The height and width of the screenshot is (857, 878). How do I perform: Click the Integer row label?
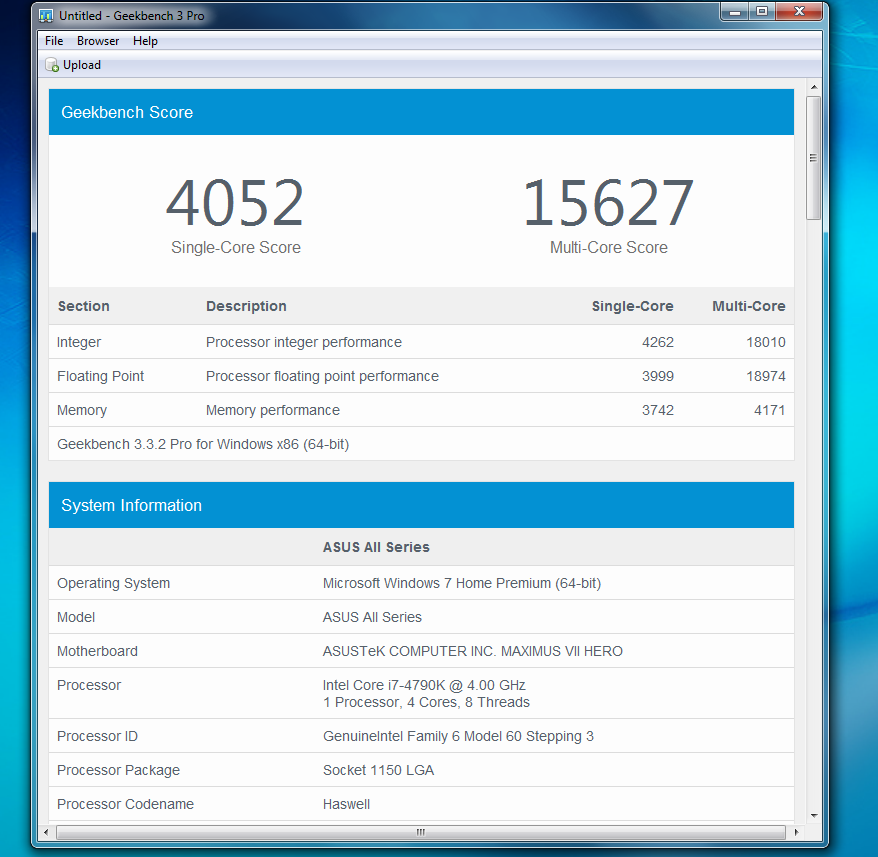[x=79, y=342]
